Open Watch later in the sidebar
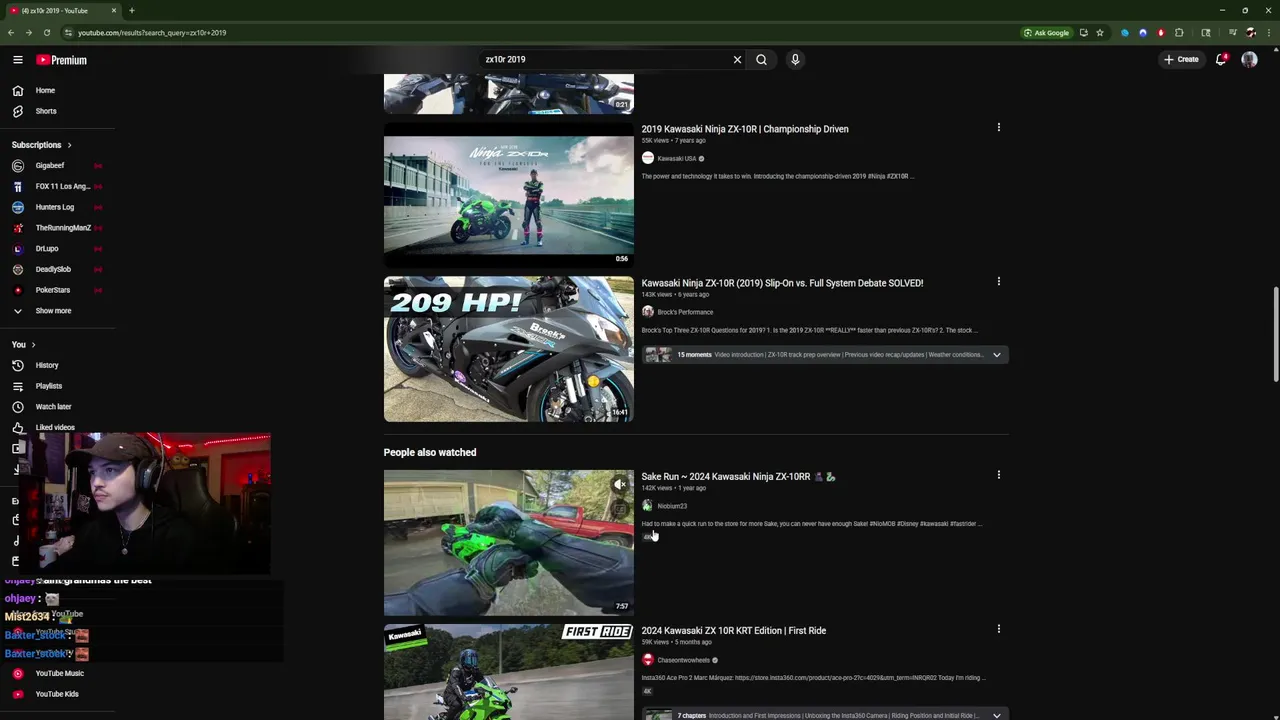Screen dimensions: 1280x720 tap(53, 407)
